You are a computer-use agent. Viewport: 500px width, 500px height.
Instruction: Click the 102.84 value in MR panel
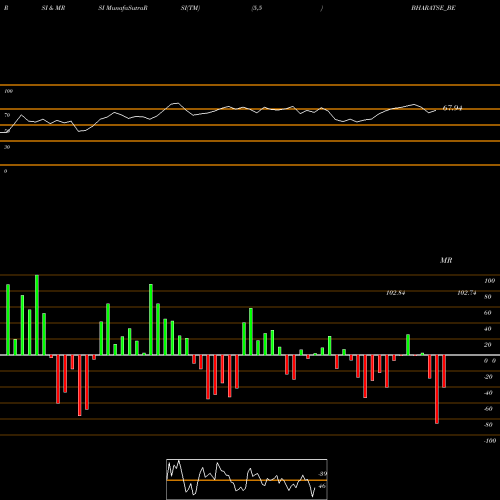pos(395,293)
